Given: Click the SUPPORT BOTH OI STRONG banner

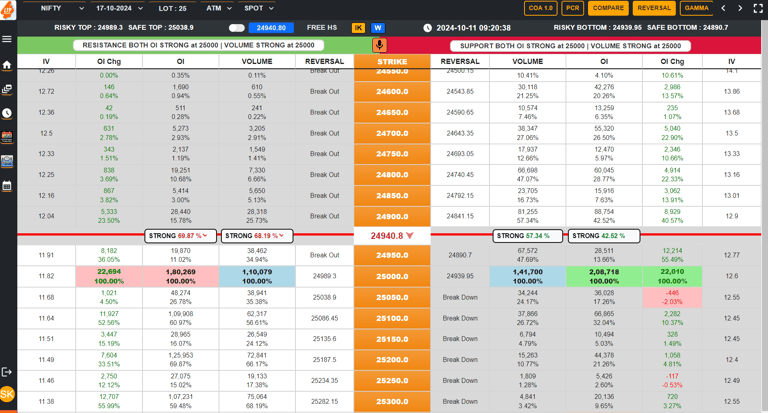Looking at the screenshot, I should pyautogui.click(x=571, y=46).
